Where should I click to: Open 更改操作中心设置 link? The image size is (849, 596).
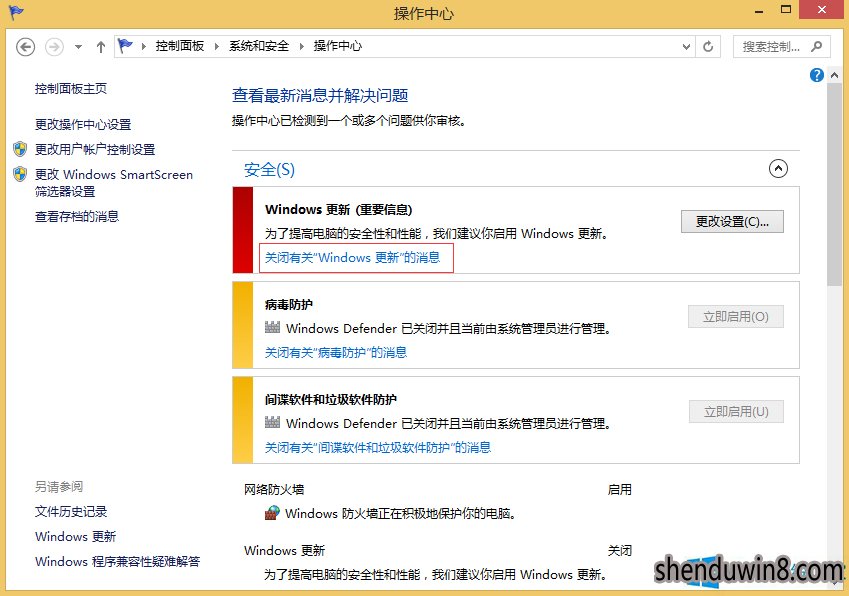coord(83,125)
